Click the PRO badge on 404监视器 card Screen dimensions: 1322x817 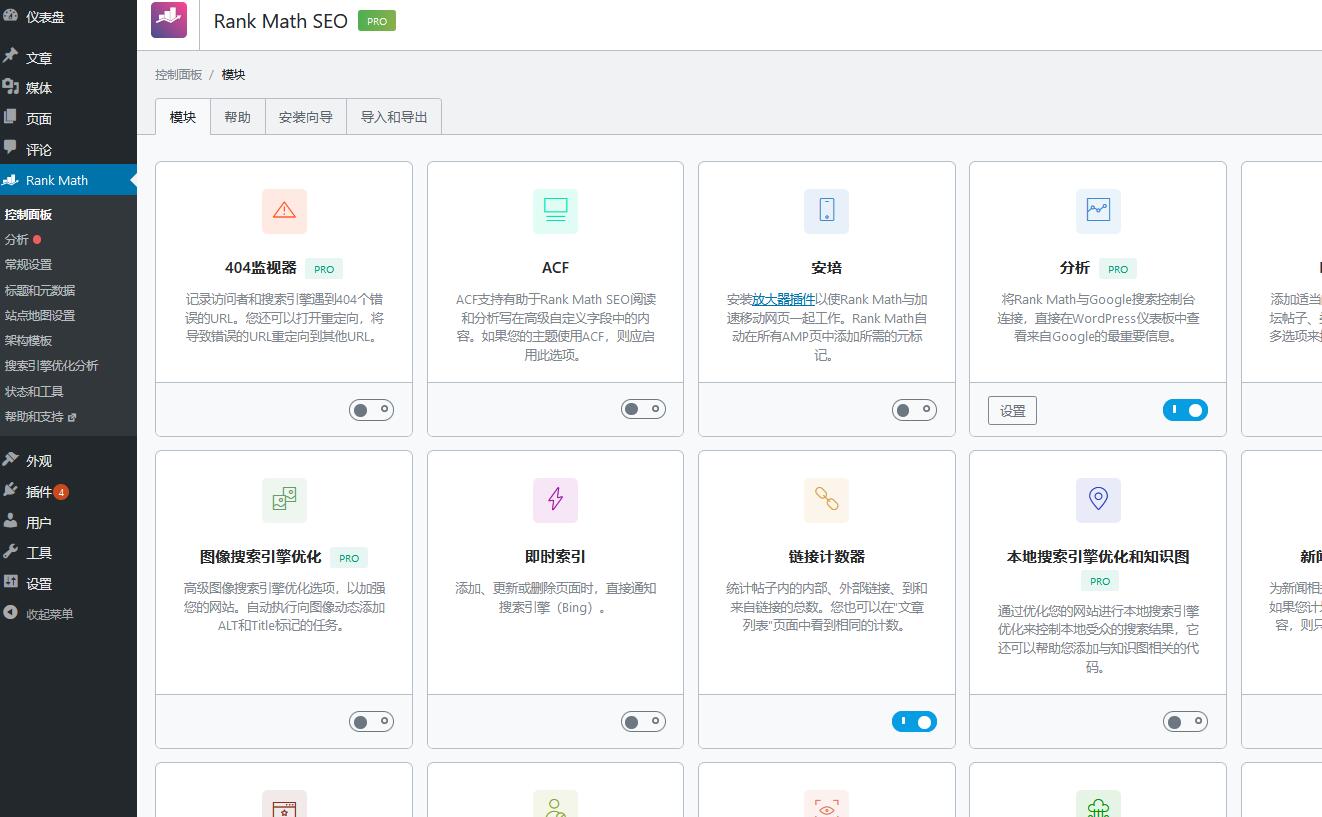324,269
